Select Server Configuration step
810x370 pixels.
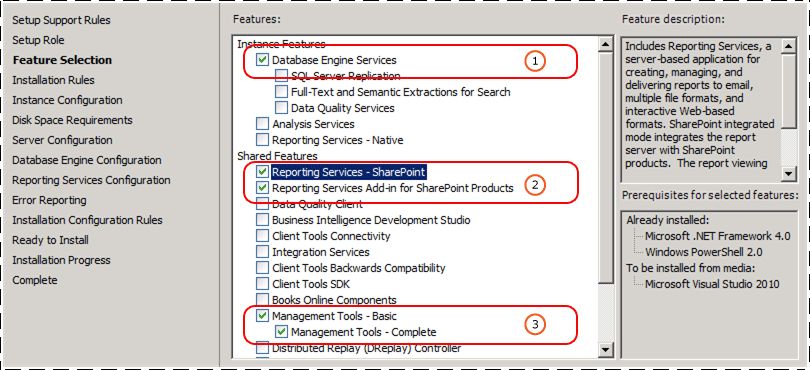pos(62,140)
